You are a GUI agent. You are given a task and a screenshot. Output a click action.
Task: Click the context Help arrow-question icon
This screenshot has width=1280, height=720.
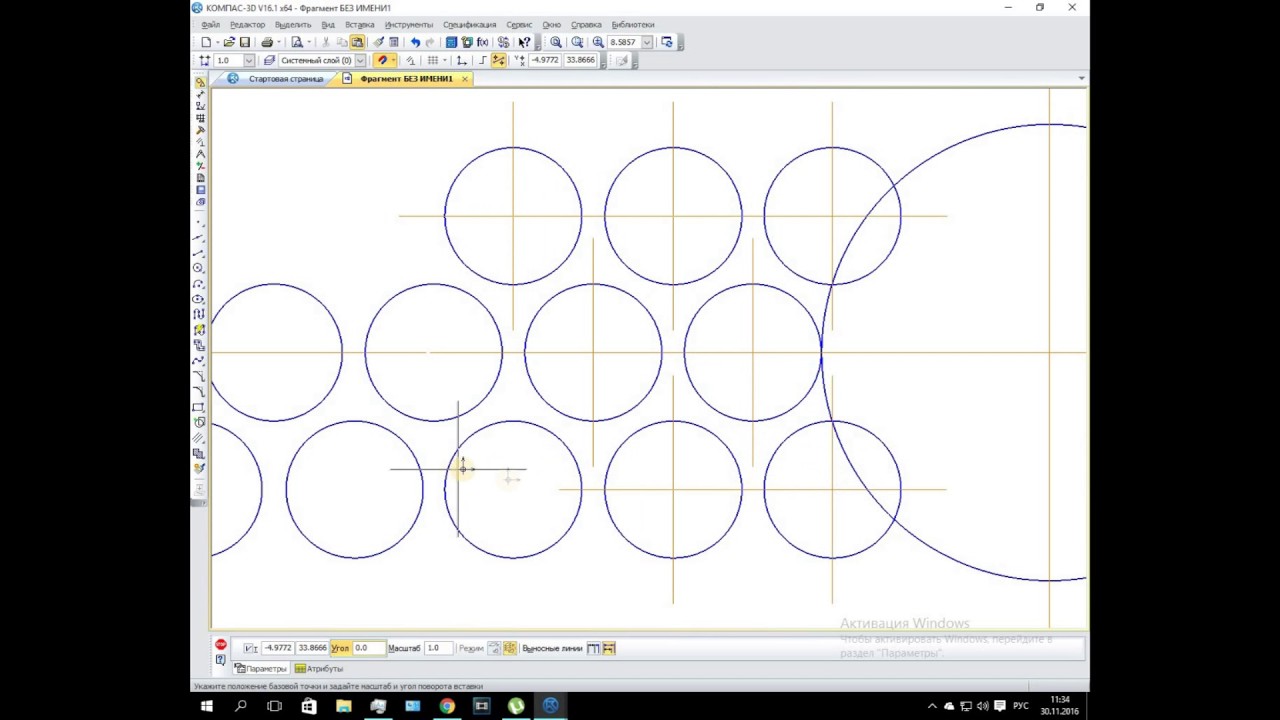coord(524,42)
